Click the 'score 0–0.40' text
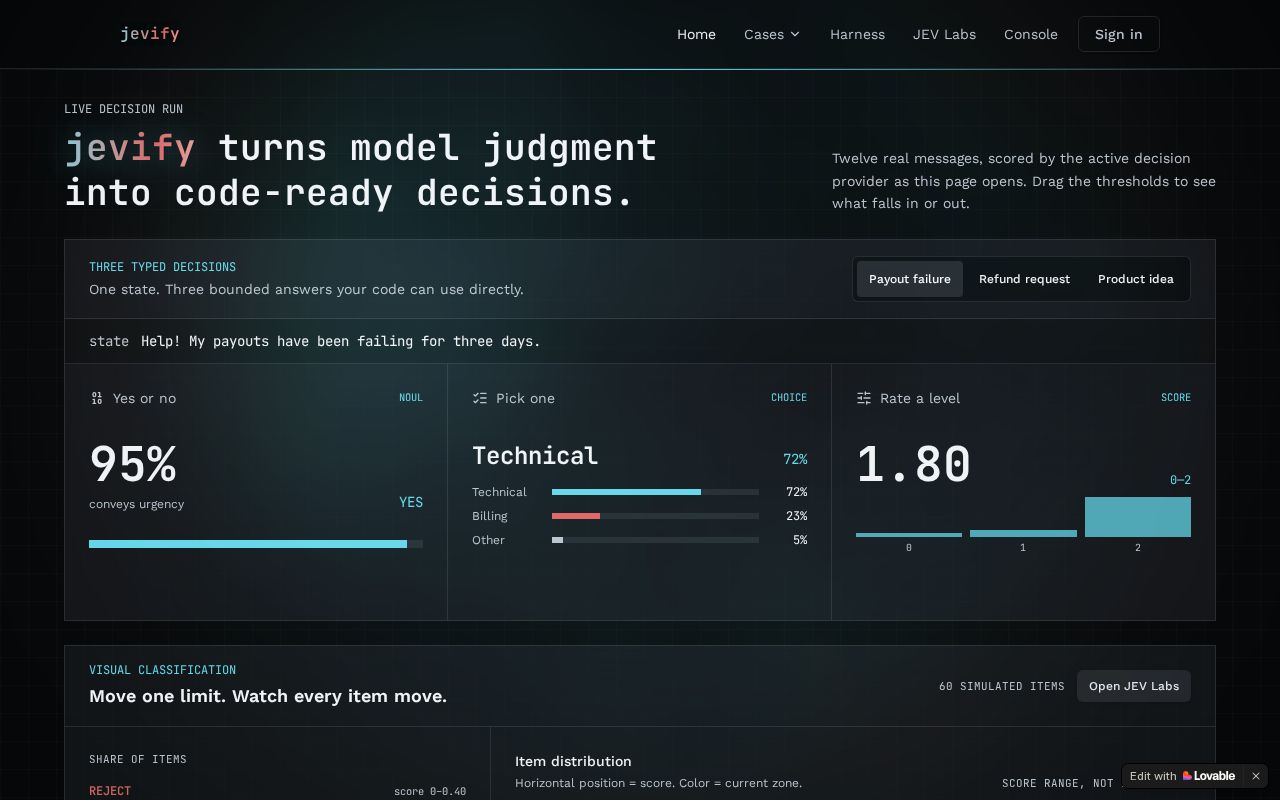1280x800 pixels. coord(430,791)
